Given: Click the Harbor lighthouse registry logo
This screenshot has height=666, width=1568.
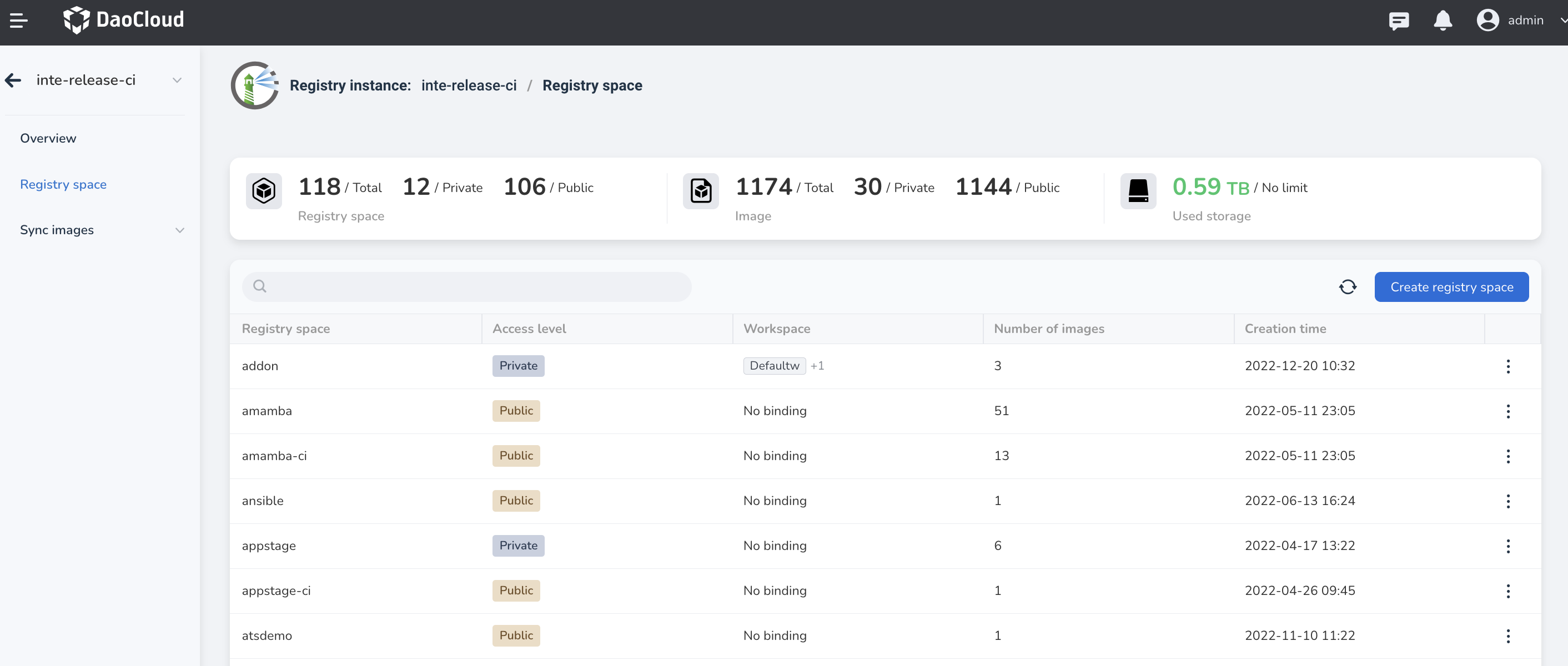Looking at the screenshot, I should tap(254, 85).
